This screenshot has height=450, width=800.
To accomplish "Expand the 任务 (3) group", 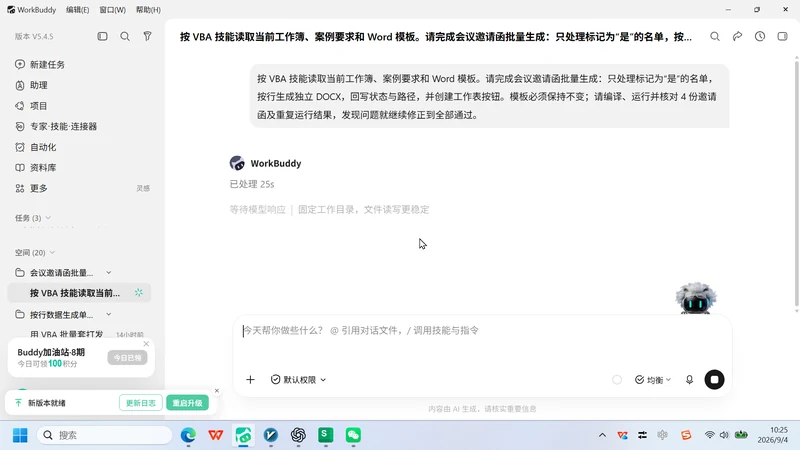I will (33, 218).
